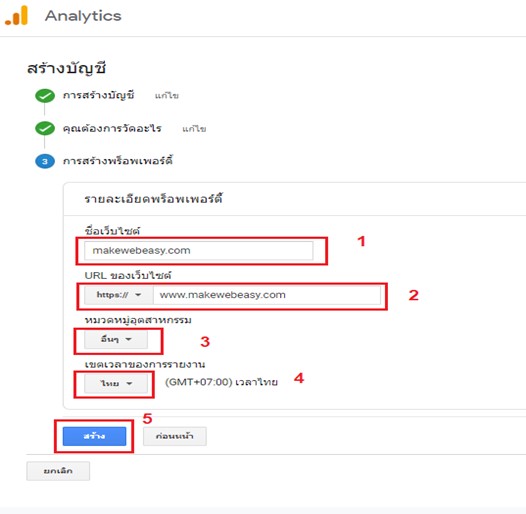The image size is (526, 514).
Task: Focus the ชื่อเว็บไซต์ field showing makewebeasy.com
Action: point(199,251)
